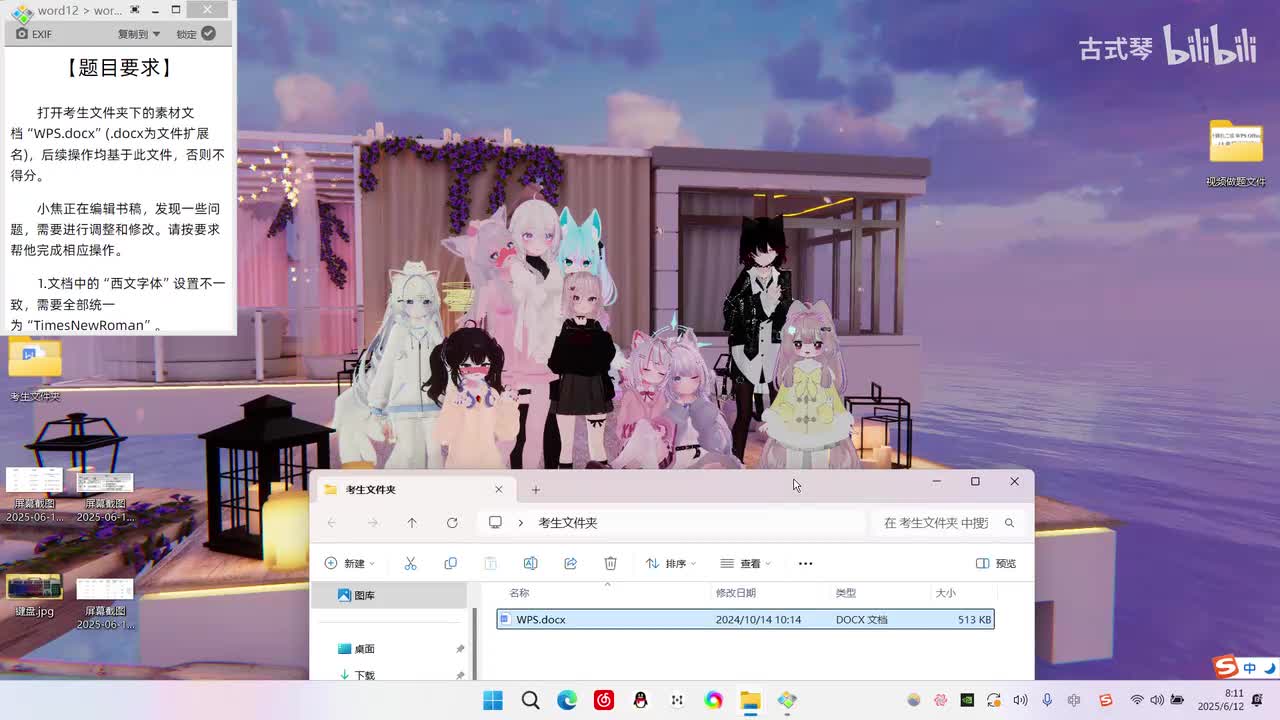Click the Share icon in File Explorer toolbar

point(570,563)
